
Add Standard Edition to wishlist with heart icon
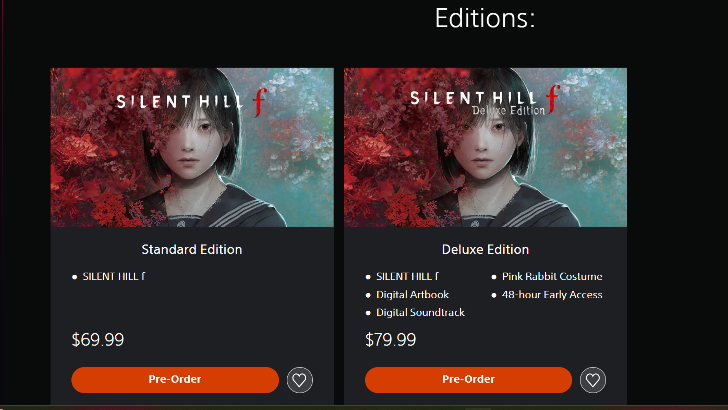pos(300,380)
